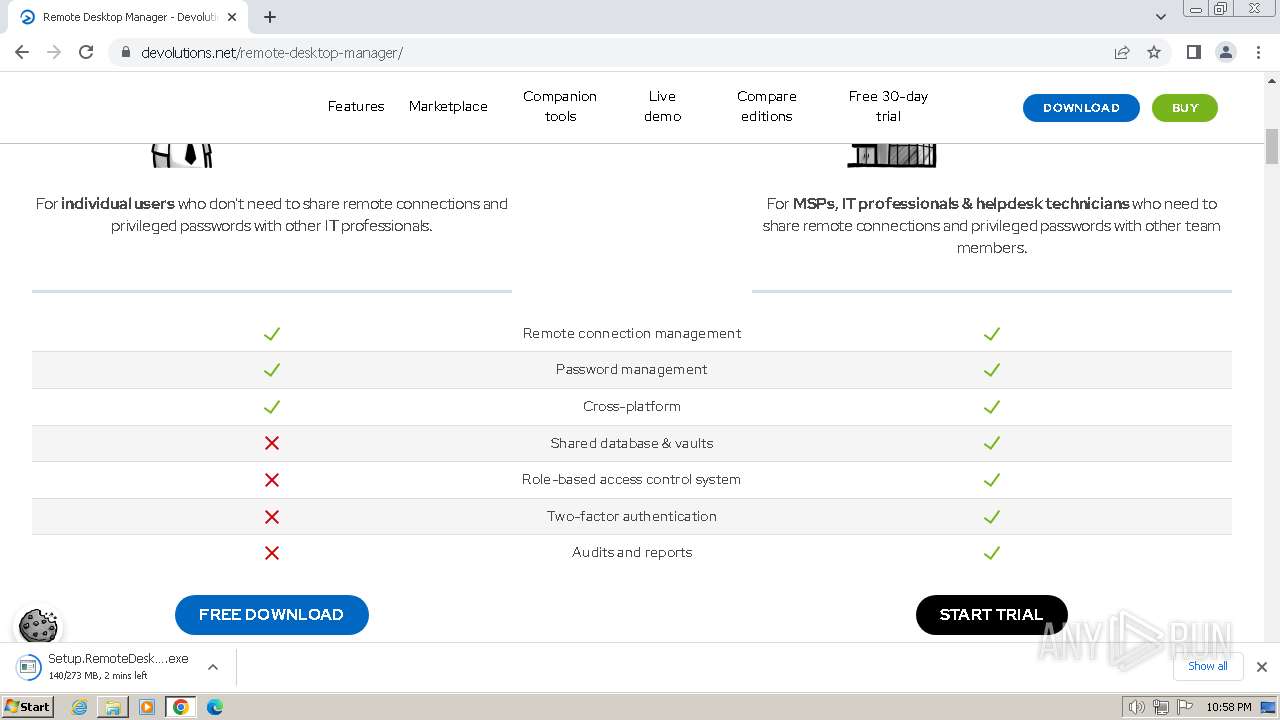The height and width of the screenshot is (720, 1280).
Task: Click 'Password management' row text
Action: click(x=632, y=369)
